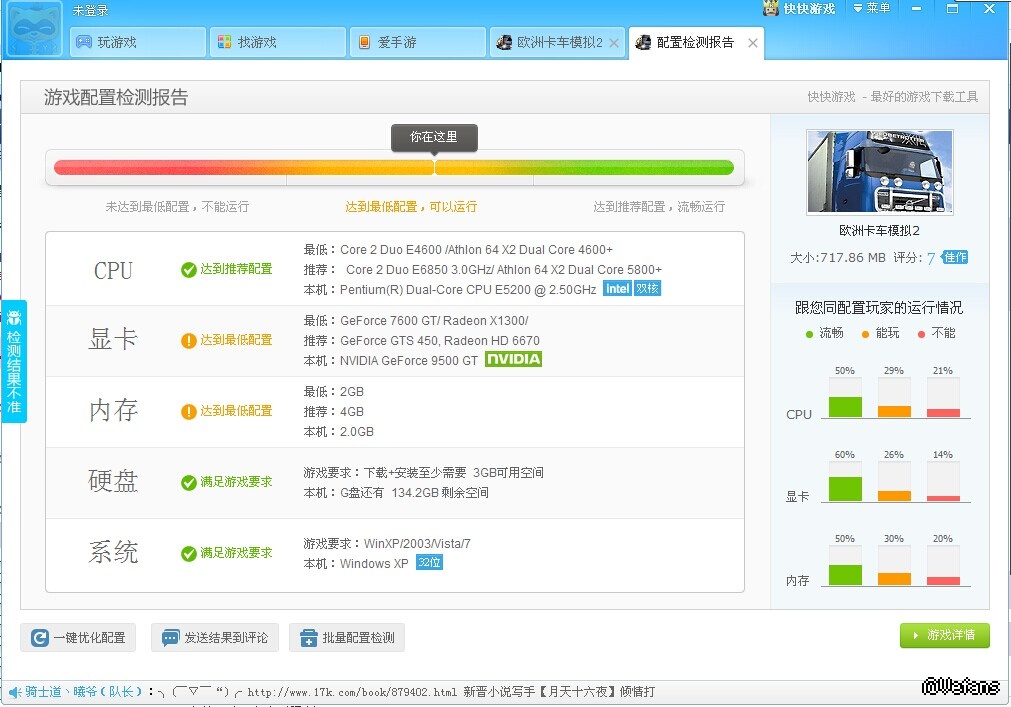Click the Intel badge next to CPU info
This screenshot has height=707, width=1011.
616,289
